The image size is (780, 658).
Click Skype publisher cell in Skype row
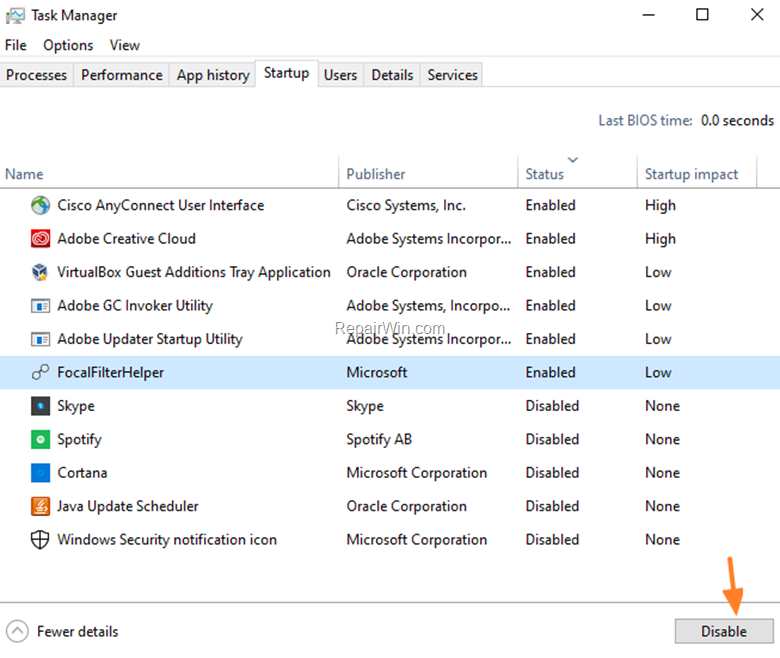pos(365,406)
